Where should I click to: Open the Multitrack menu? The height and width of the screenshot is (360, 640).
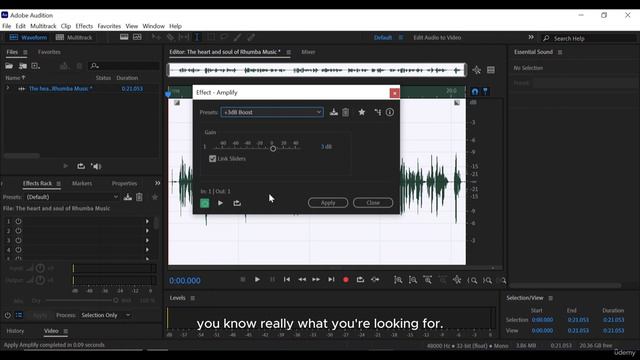click(43, 26)
